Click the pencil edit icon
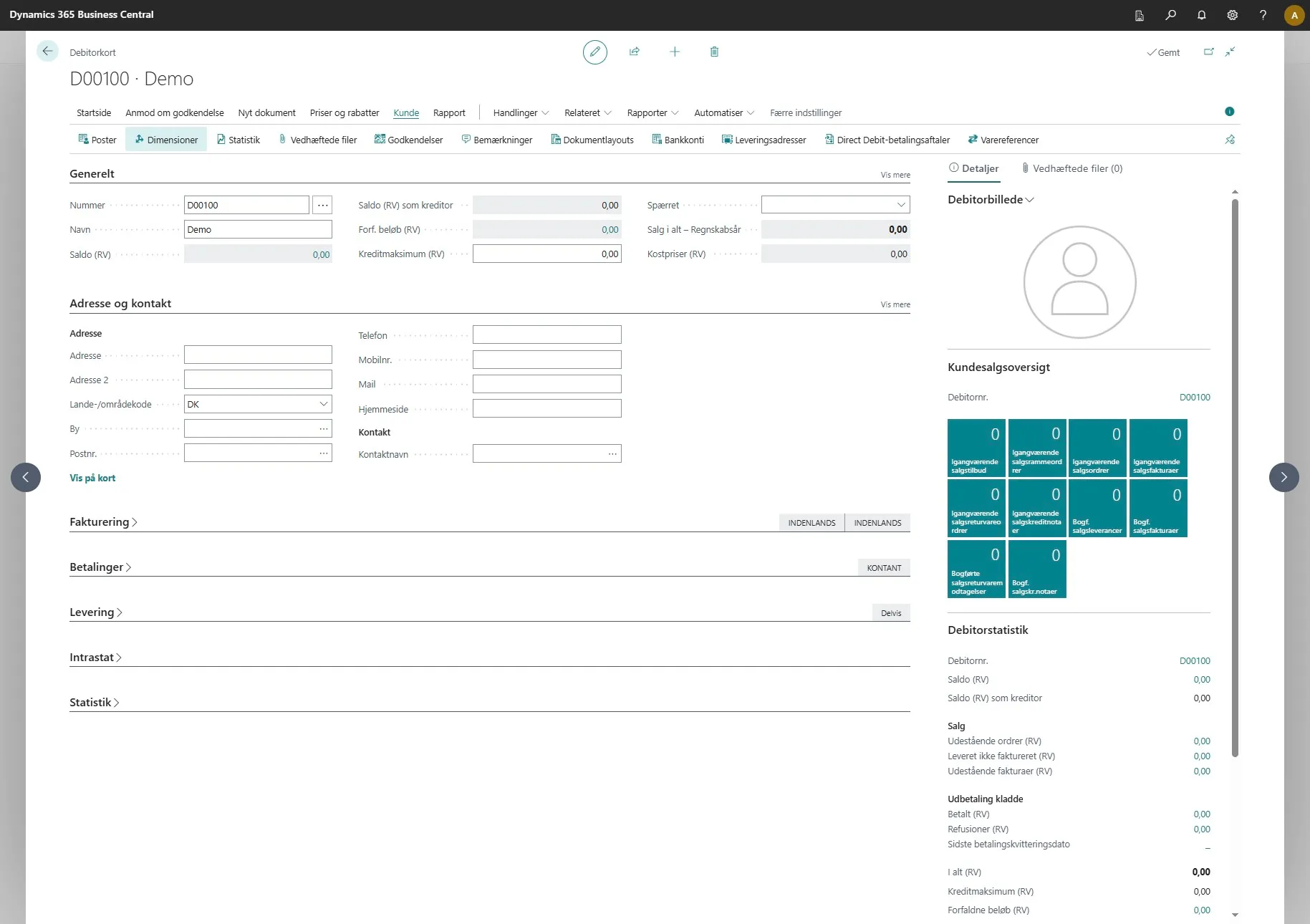 click(594, 52)
